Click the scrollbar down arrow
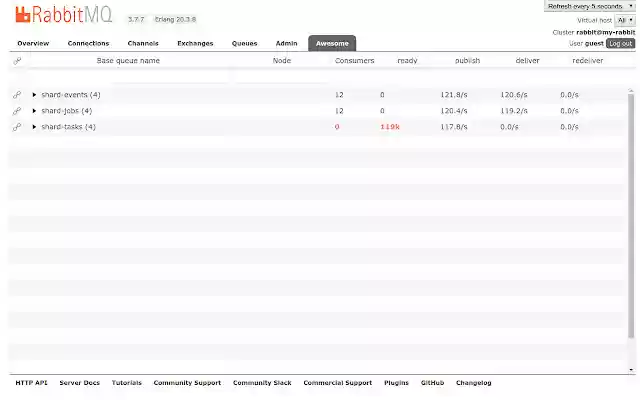 point(631,370)
